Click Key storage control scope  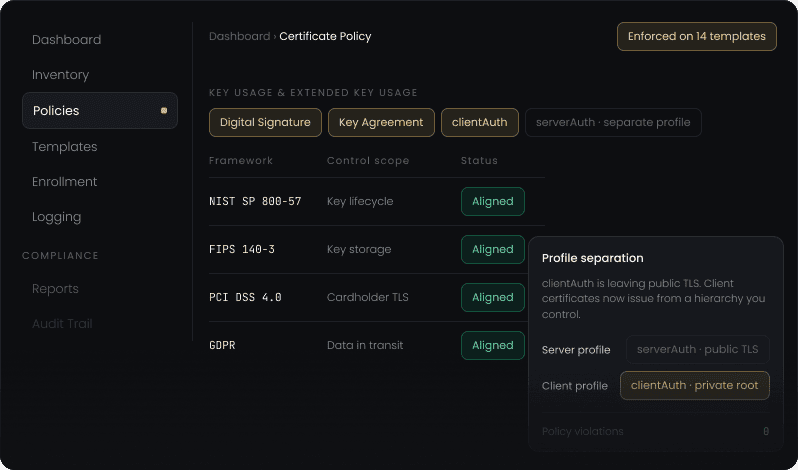[359, 249]
